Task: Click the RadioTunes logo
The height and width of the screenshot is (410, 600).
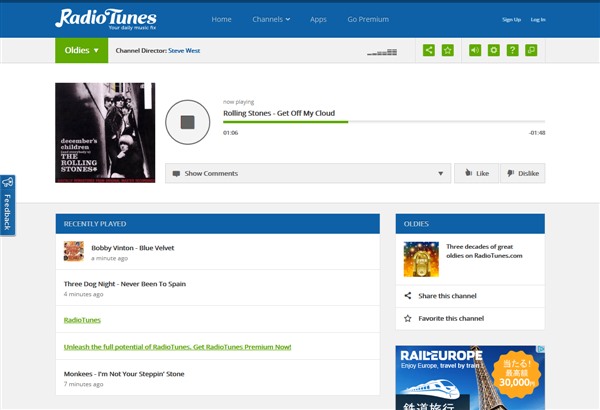Action: click(x=106, y=19)
